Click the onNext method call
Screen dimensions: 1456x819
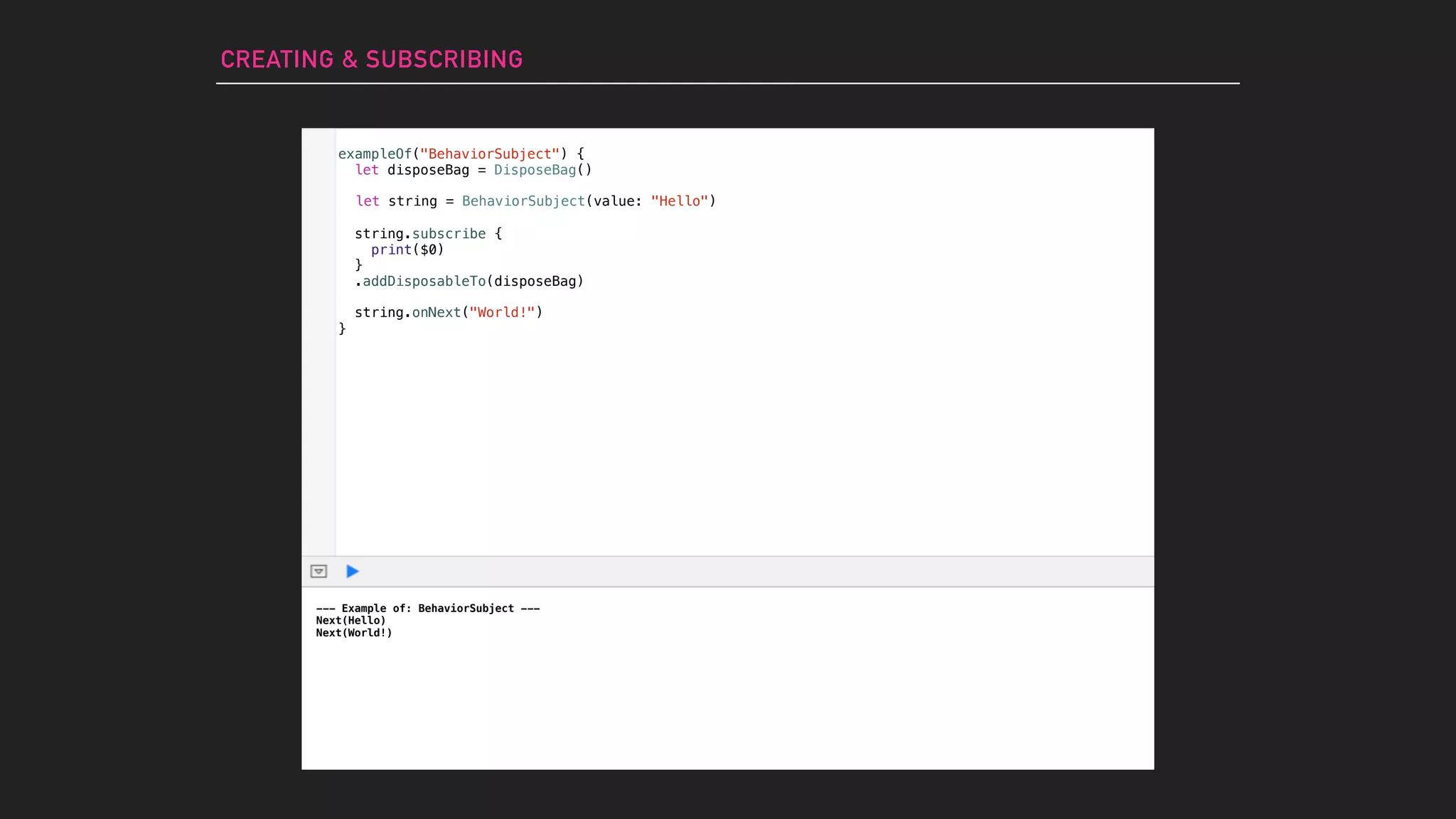(x=437, y=313)
